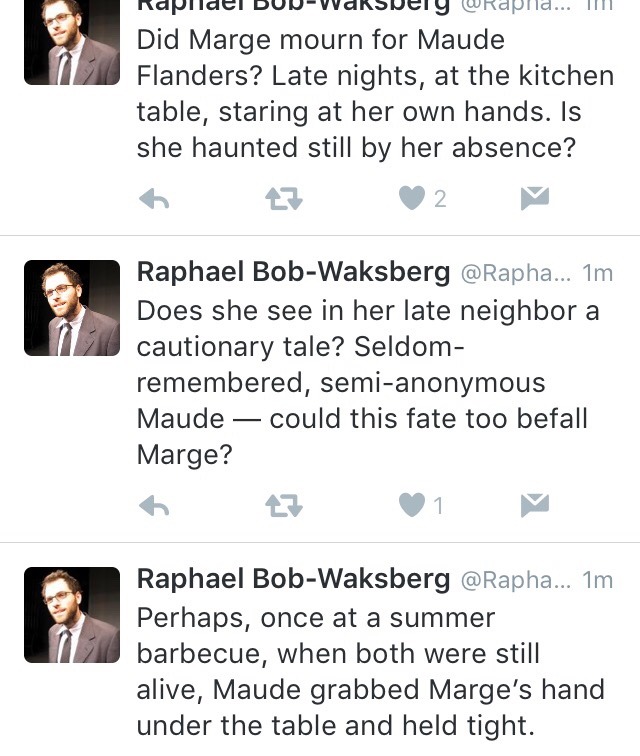This screenshot has width=640, height=756.
Task: Open Raphael Bob-Waksberg name on third tweet
Action: pos(293,579)
